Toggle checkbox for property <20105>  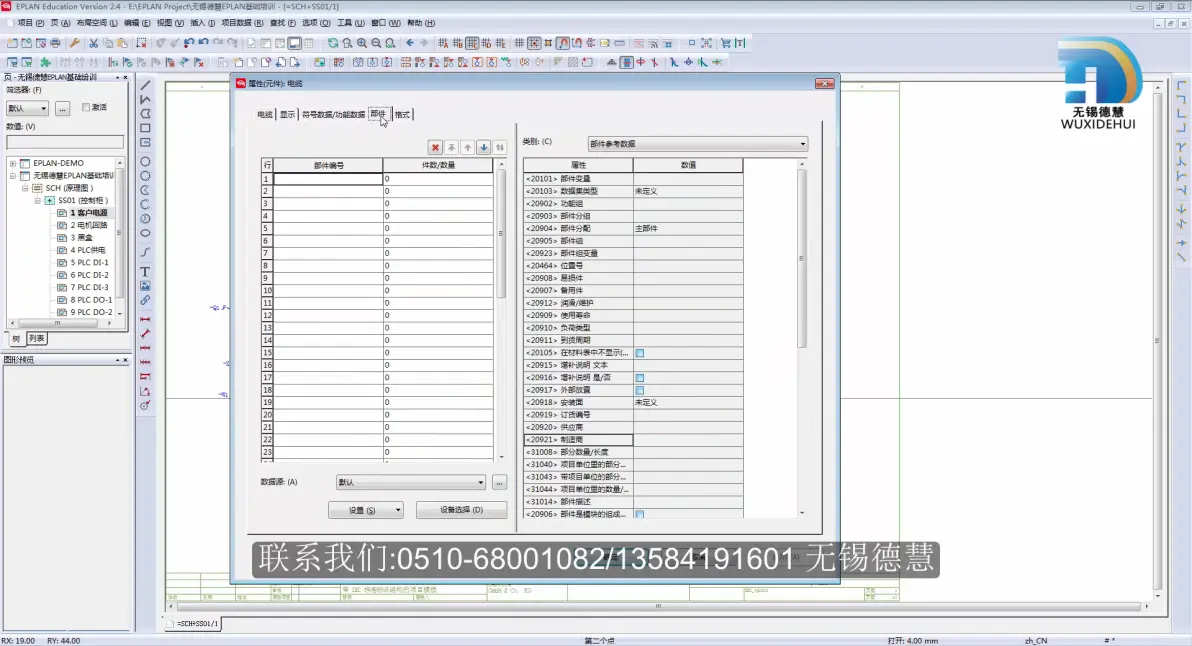(x=640, y=353)
